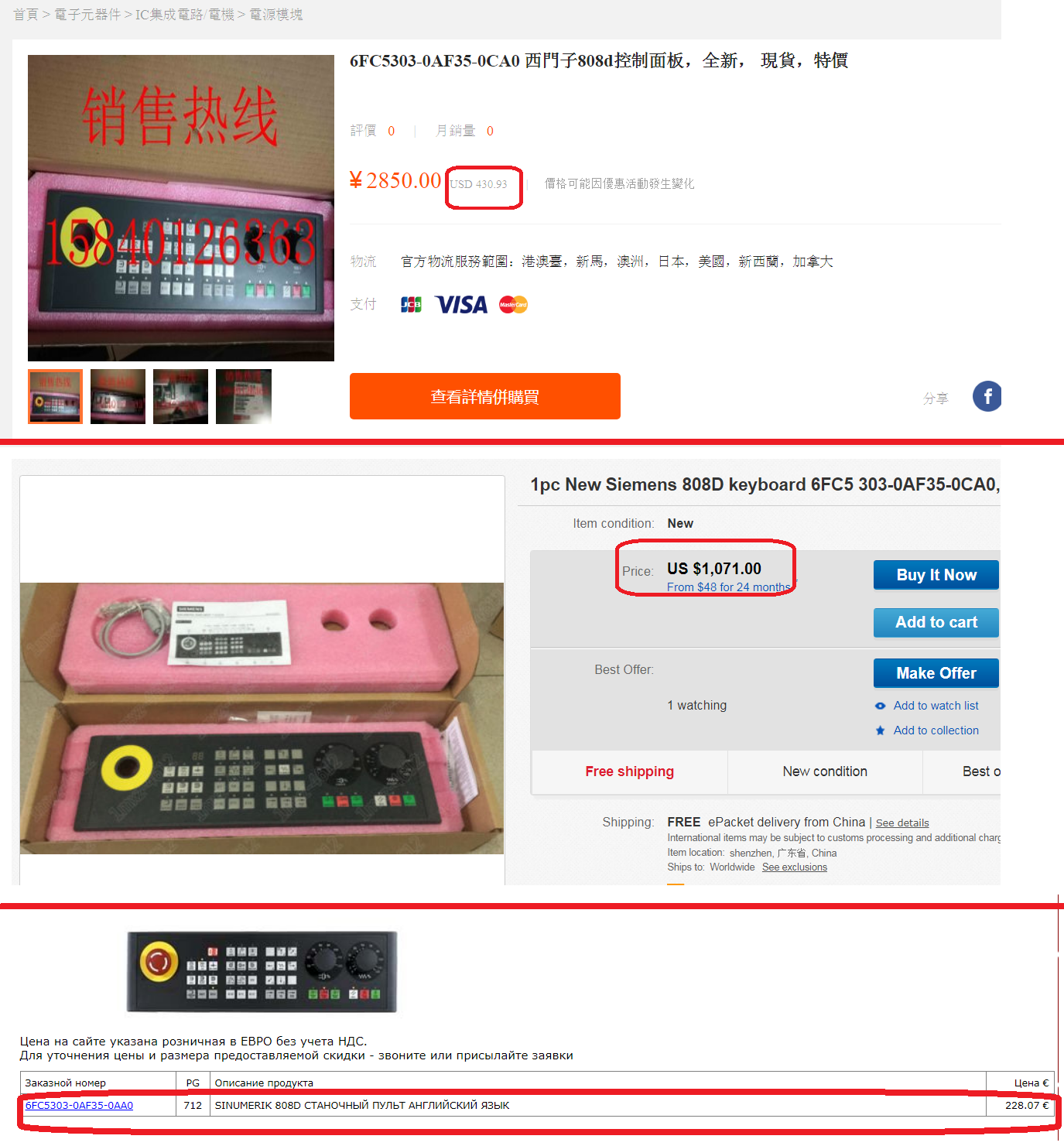
Task: Open the 6FC5303-0AF35-0AA0 order number link
Action: [x=79, y=1106]
